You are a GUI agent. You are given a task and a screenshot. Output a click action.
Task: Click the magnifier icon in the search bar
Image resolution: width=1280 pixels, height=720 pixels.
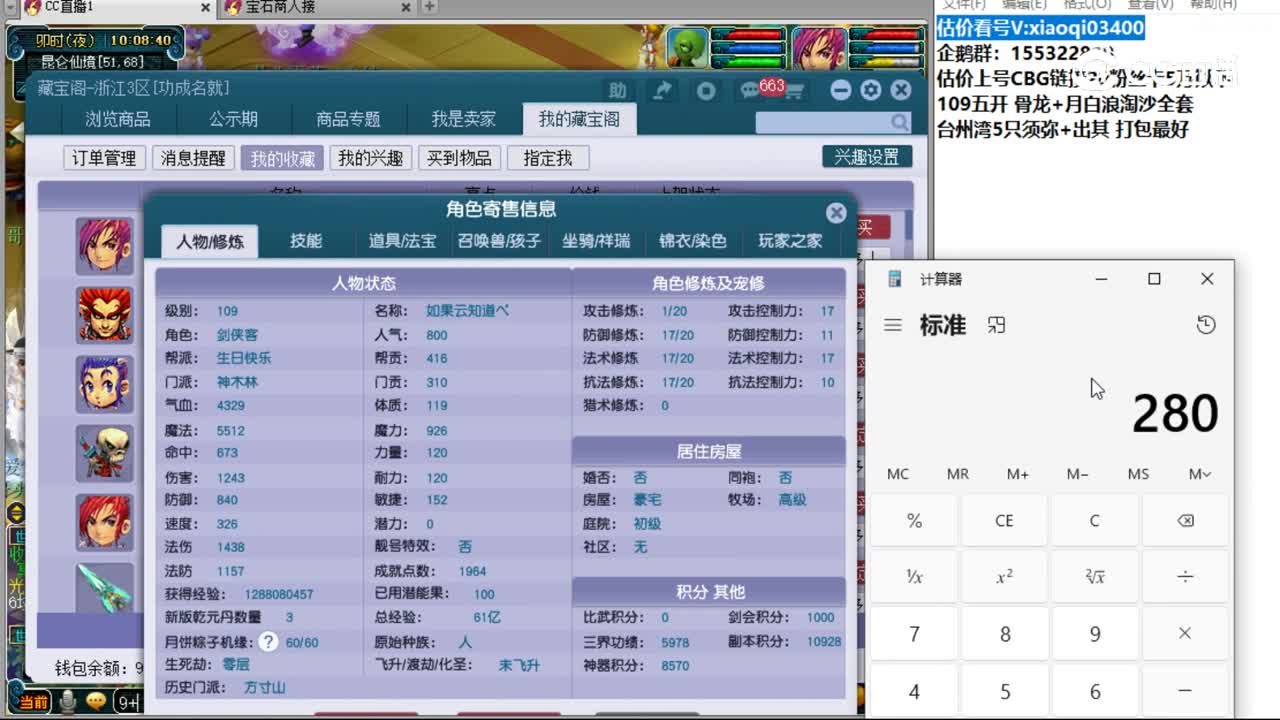(x=897, y=121)
